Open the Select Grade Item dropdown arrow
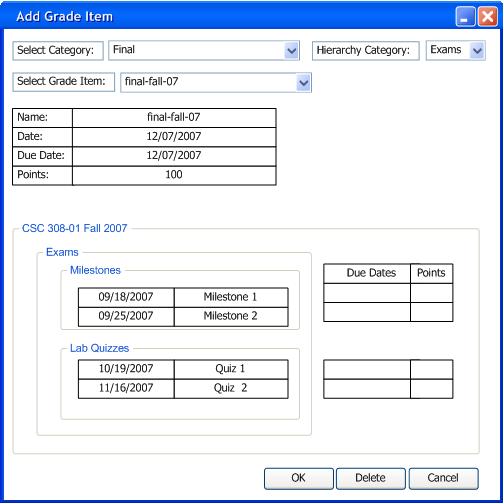504x504 pixels. [x=303, y=82]
